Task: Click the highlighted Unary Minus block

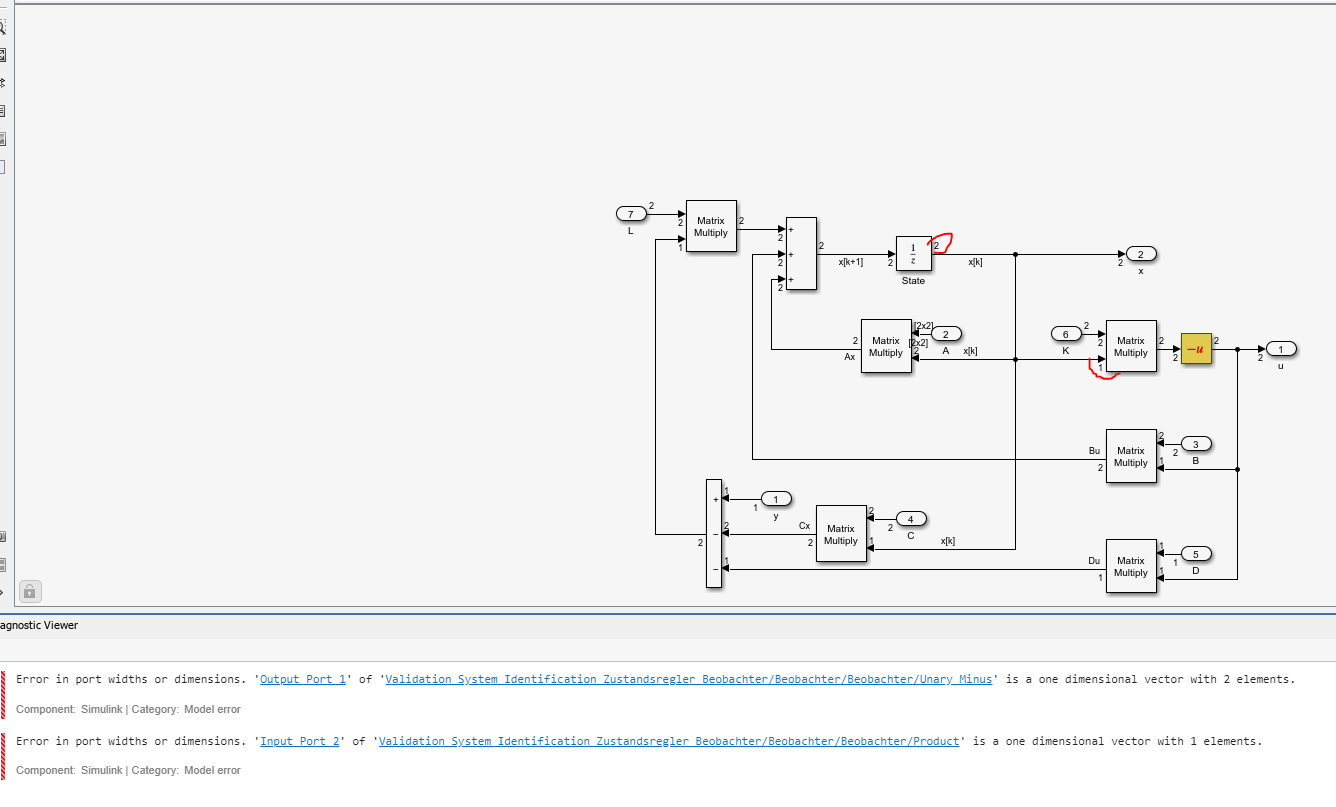Action: click(1195, 349)
